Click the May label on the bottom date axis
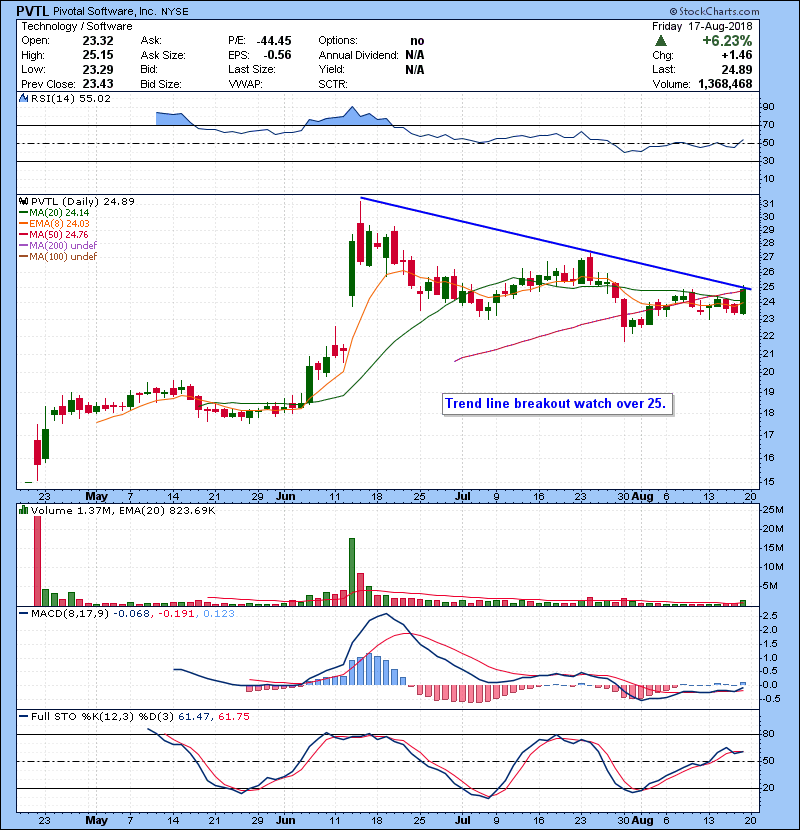This screenshot has width=800, height=830. 96,820
